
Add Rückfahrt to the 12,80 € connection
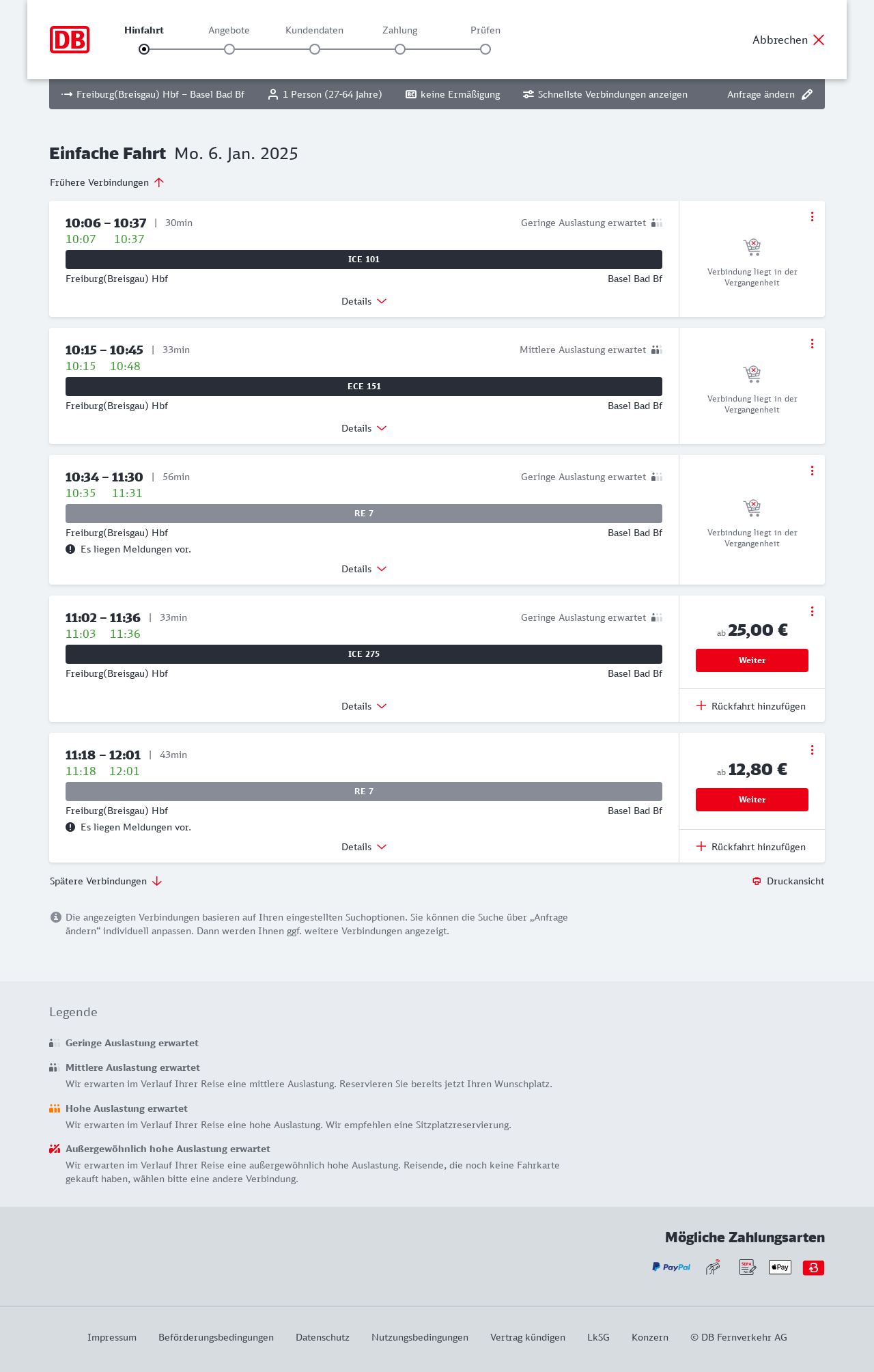[751, 847]
